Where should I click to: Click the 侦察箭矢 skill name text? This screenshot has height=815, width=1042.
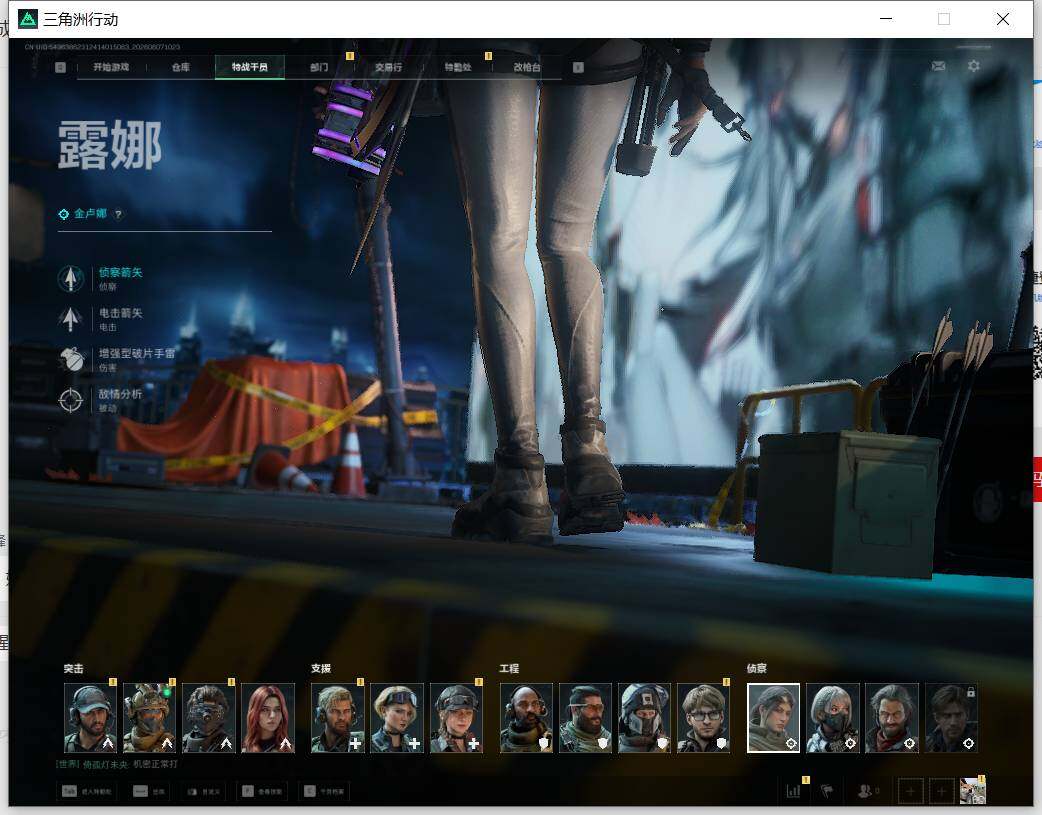(120, 273)
